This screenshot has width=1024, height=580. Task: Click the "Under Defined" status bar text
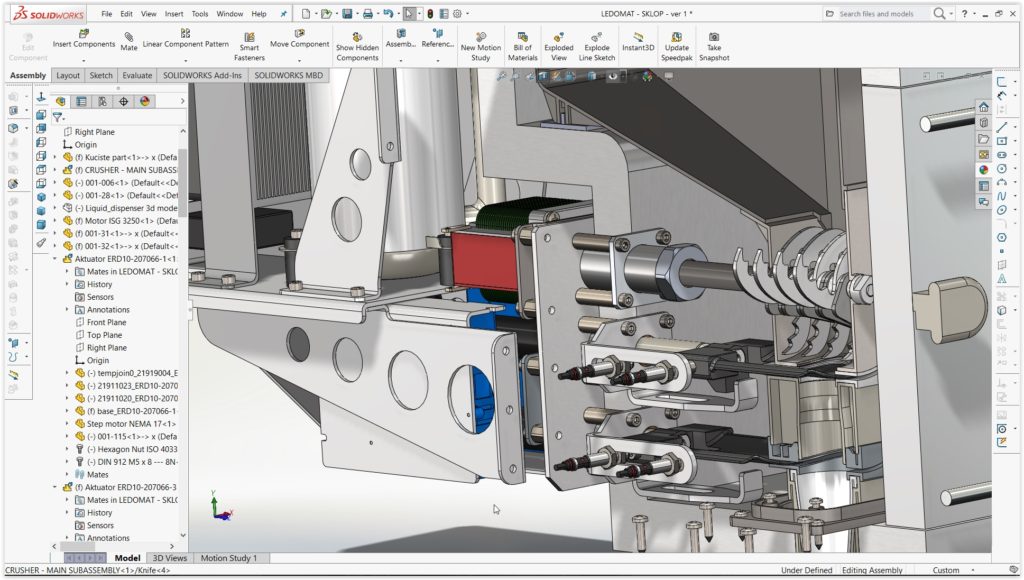tap(807, 570)
